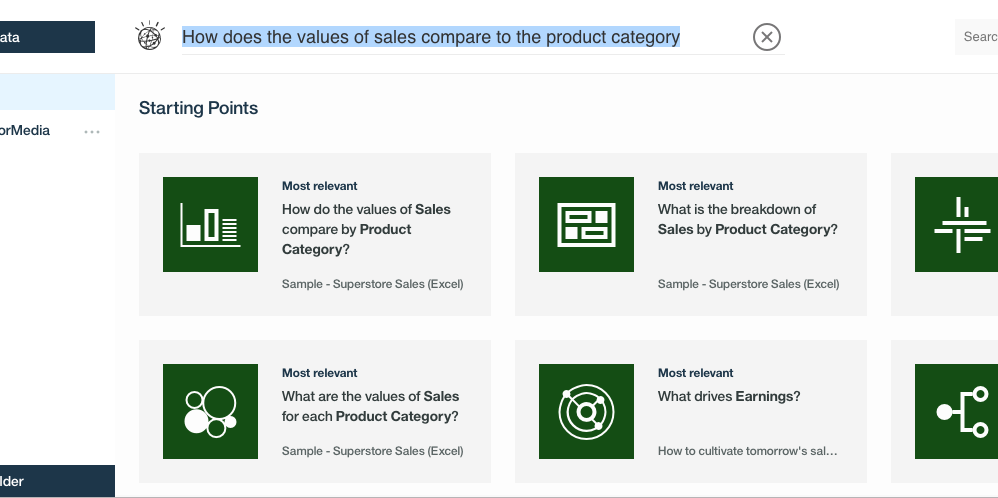Click the dark Data button at top left
998x498 pixels.
coord(47,37)
